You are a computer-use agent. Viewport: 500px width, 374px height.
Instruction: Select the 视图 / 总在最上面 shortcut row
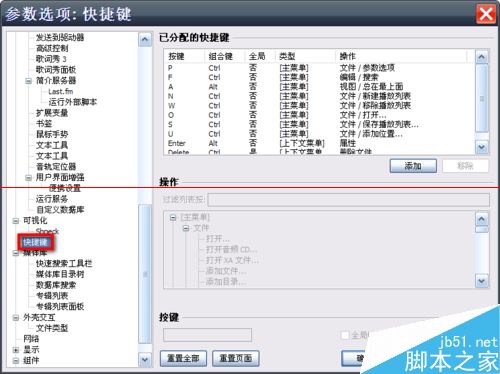(x=319, y=87)
